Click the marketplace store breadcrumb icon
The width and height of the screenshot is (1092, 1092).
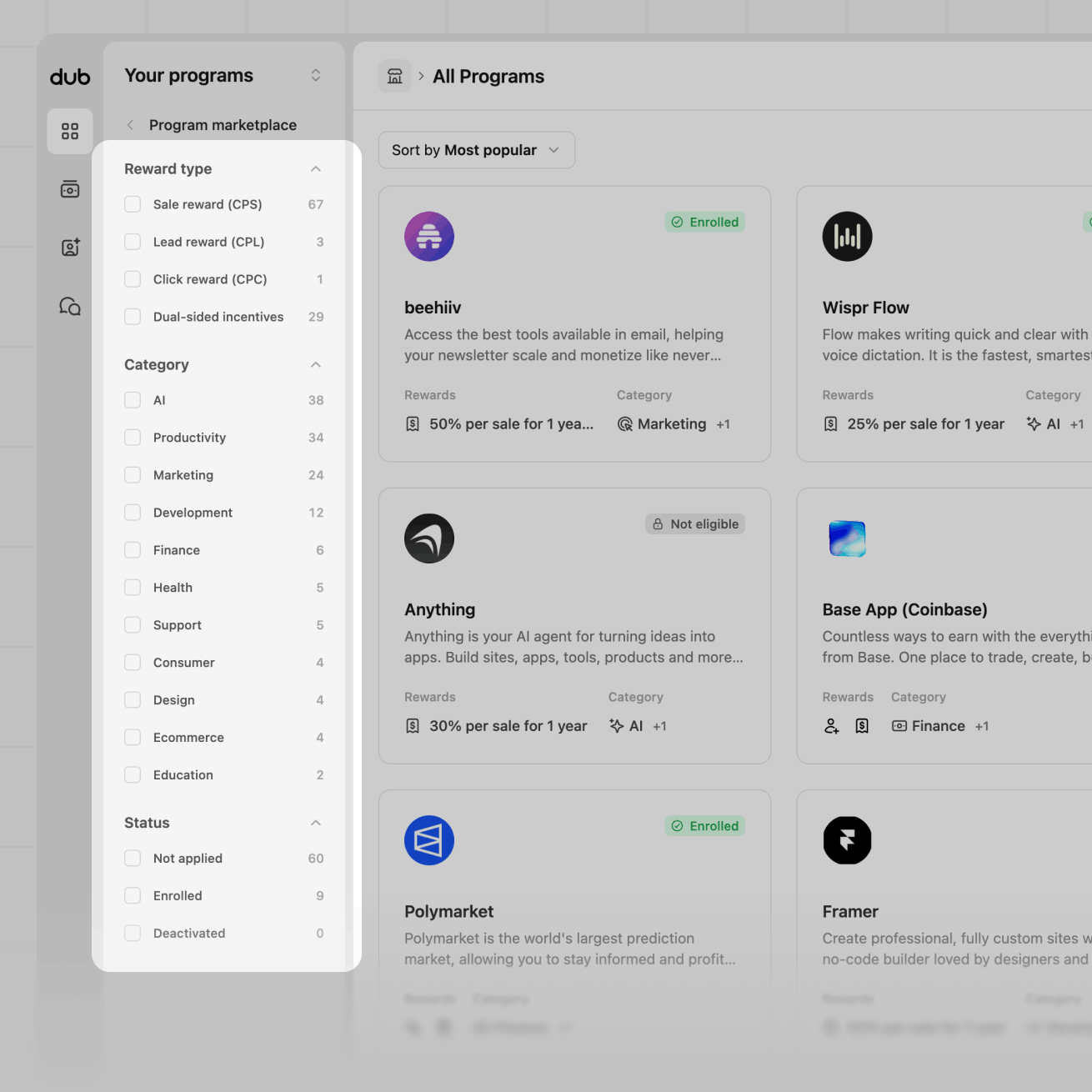395,76
